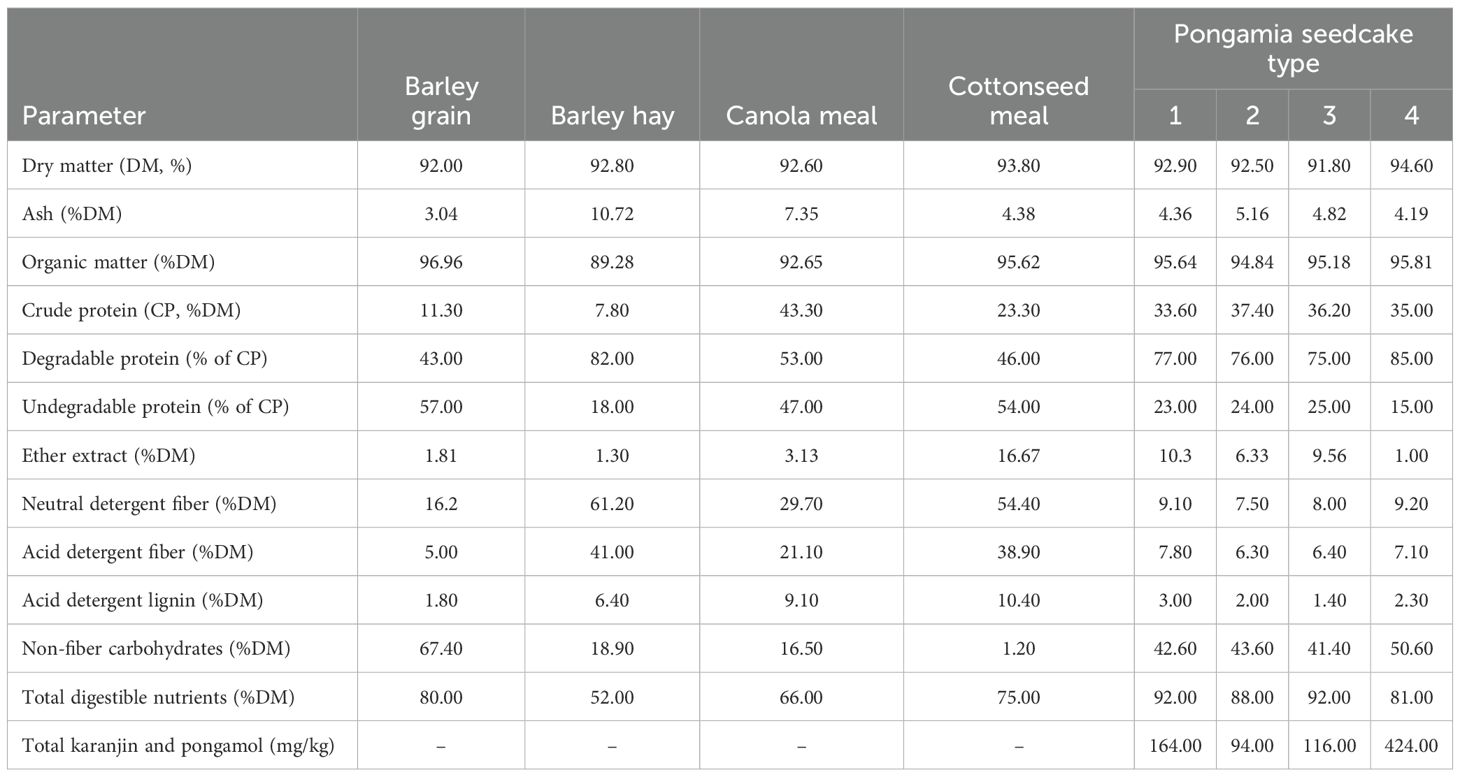Viewport: 1460px width, 777px height.
Task: Click Cottonseed meal ether extract value 16.67
Action: [1018, 456]
